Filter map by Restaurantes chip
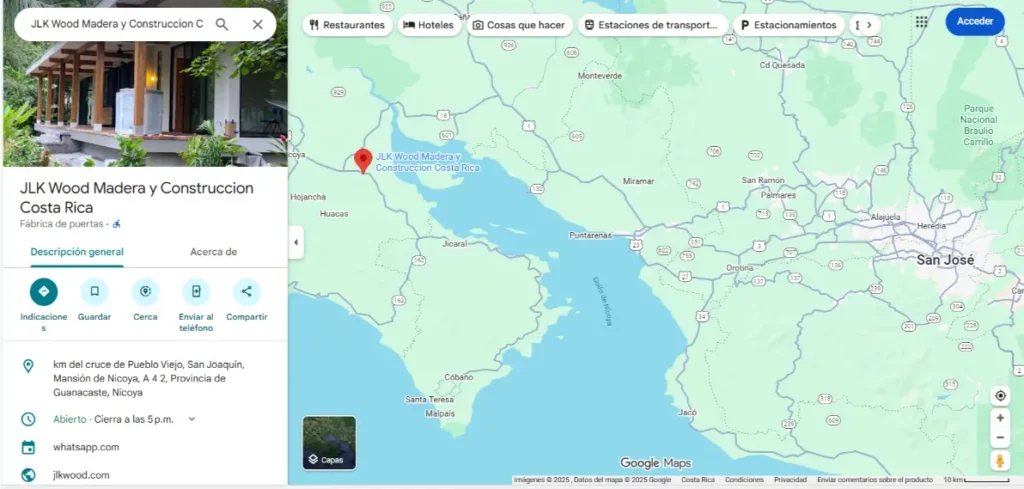This screenshot has width=1024, height=489. (348, 25)
